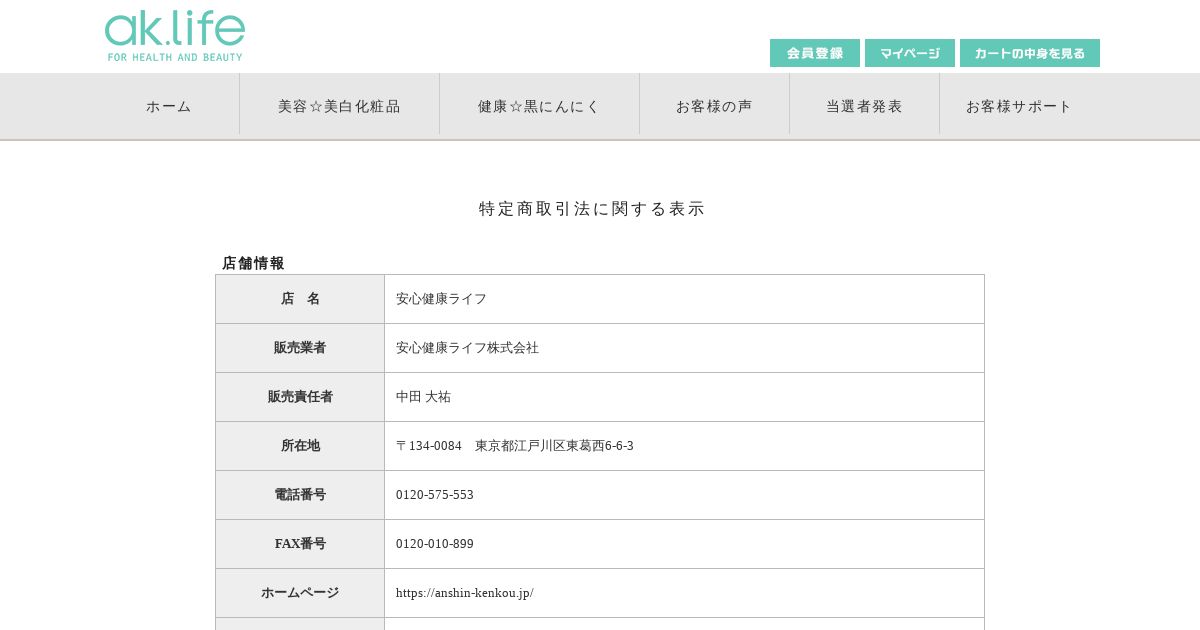Select the 当選者発表 menu item
1200x630 pixels.
tap(864, 106)
